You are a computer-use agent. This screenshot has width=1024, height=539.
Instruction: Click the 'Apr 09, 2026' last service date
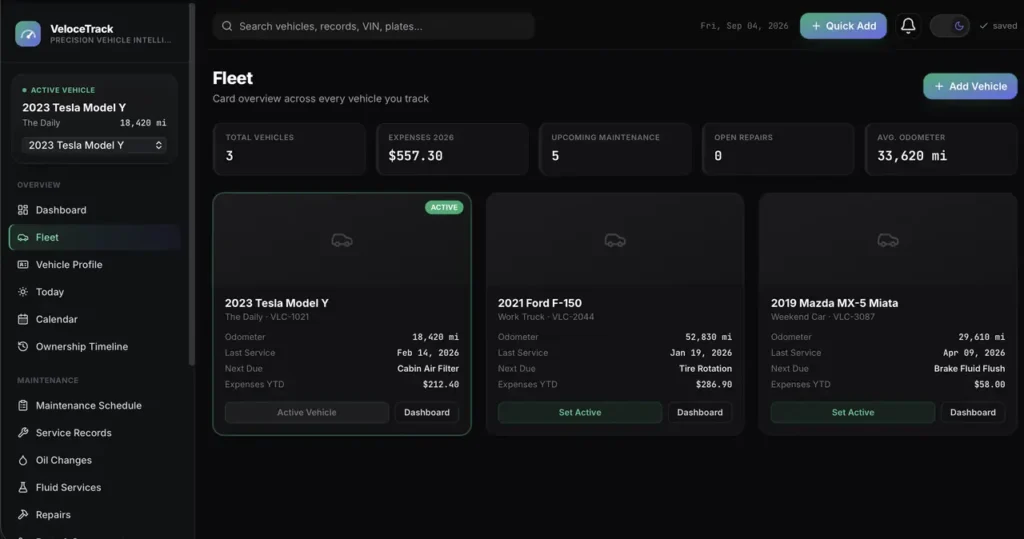click(974, 353)
